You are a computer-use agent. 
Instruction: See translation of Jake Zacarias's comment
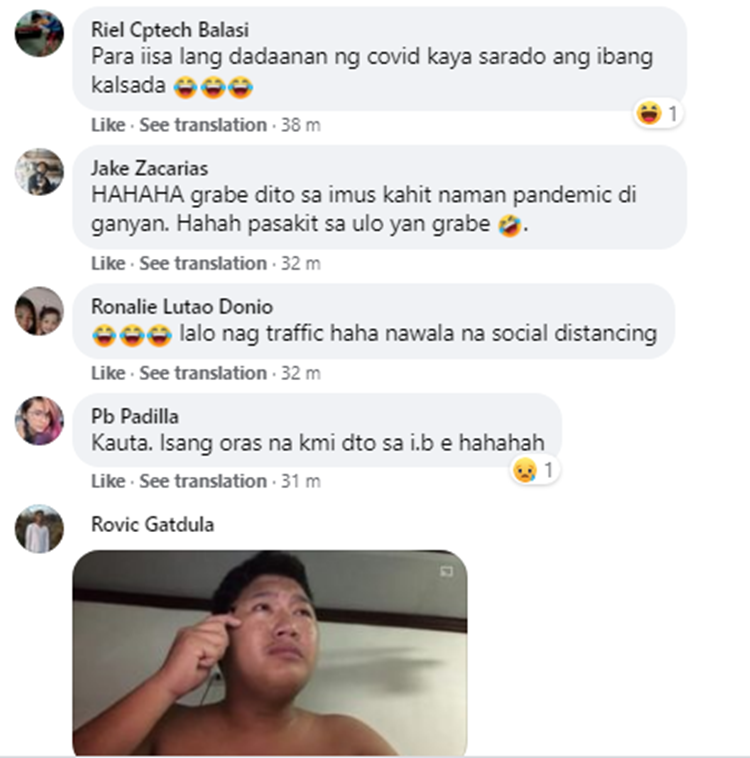click(203, 263)
